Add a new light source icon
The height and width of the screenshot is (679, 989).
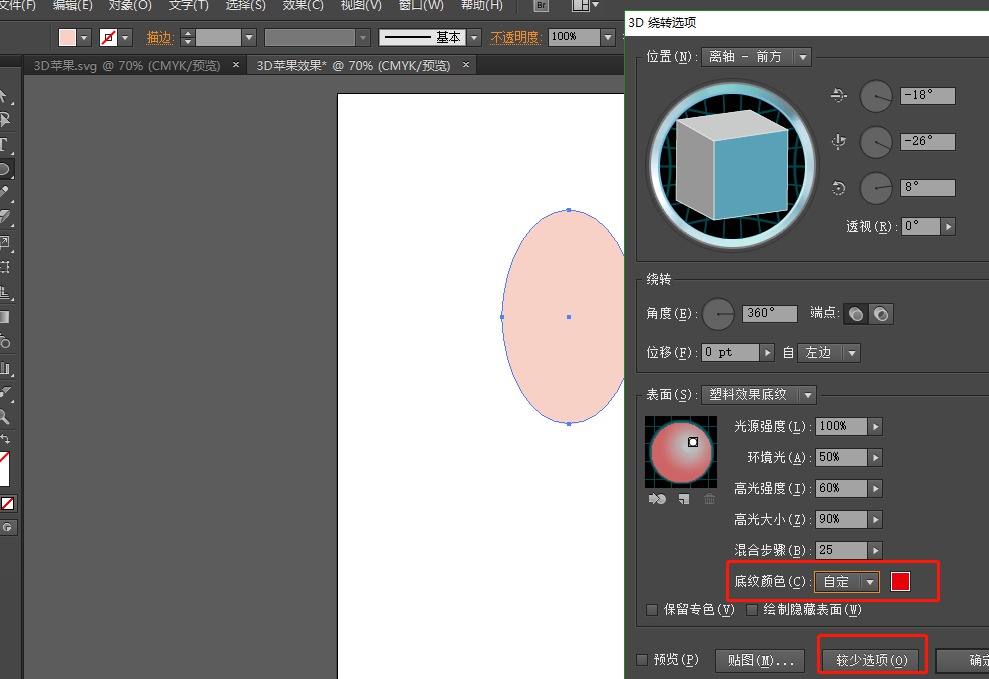(683, 497)
